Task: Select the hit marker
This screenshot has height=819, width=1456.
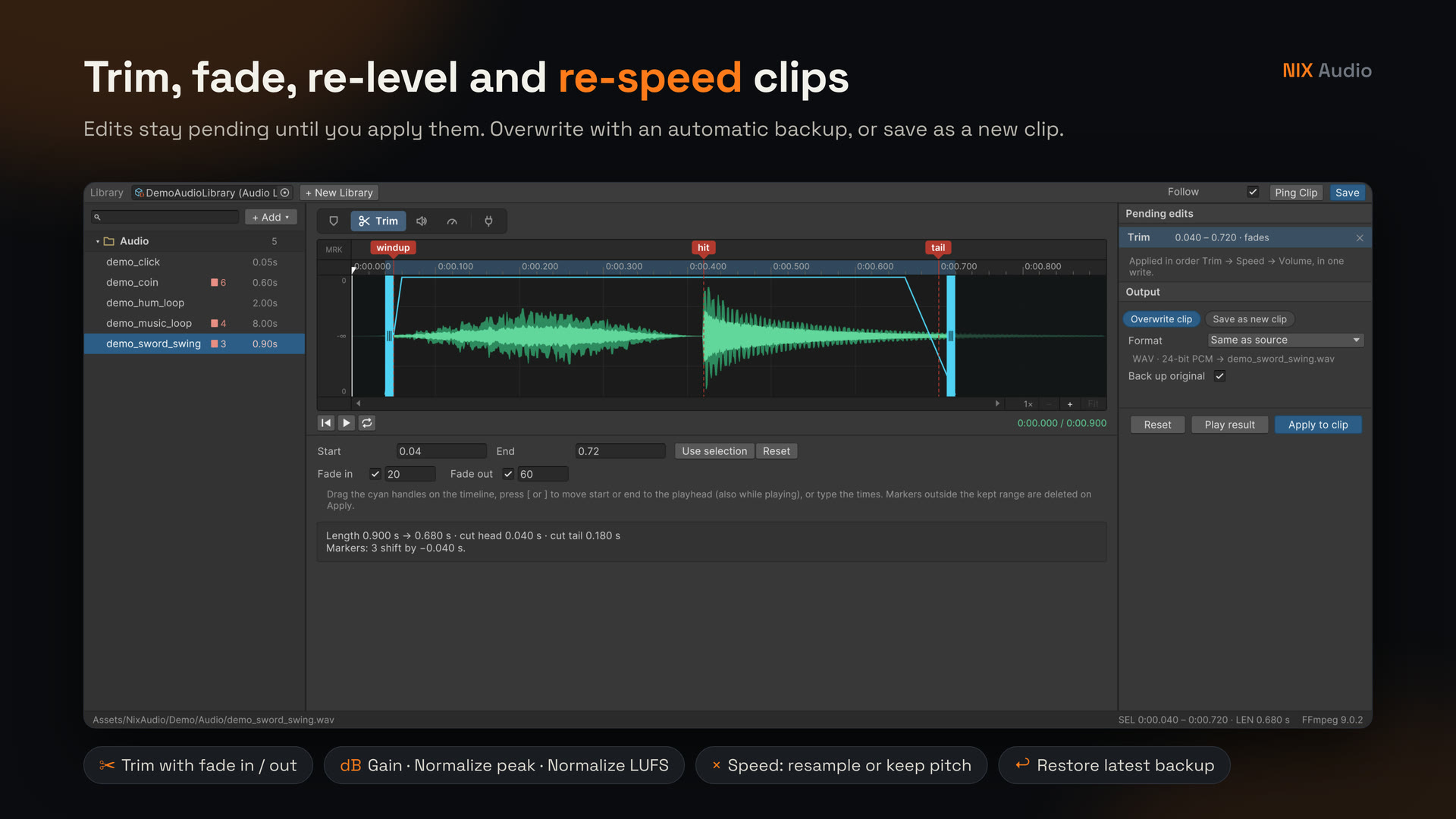Action: (x=703, y=248)
